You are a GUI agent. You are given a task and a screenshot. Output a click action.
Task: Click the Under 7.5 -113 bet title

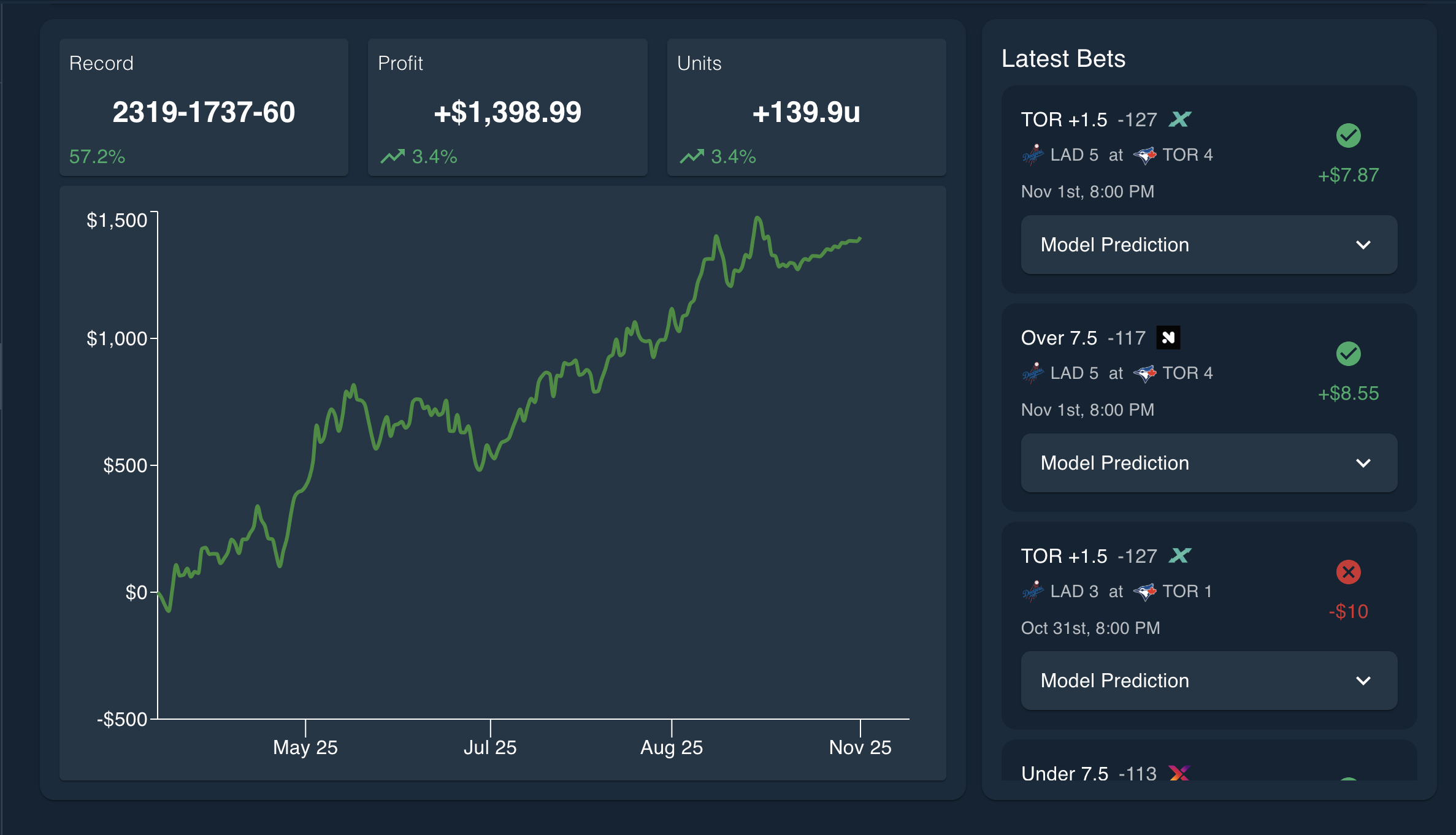(1089, 773)
